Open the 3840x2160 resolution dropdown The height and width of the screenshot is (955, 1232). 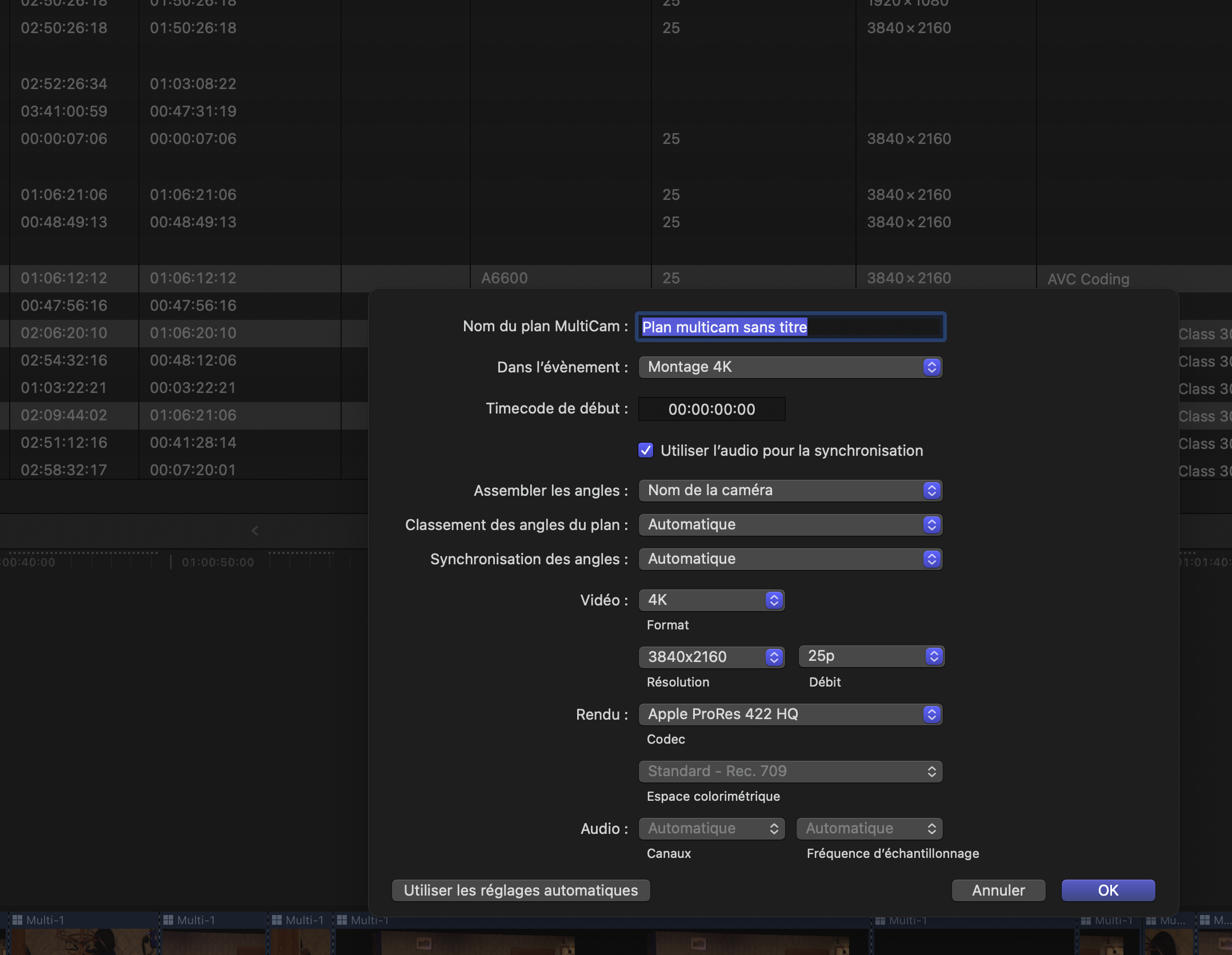click(711, 657)
